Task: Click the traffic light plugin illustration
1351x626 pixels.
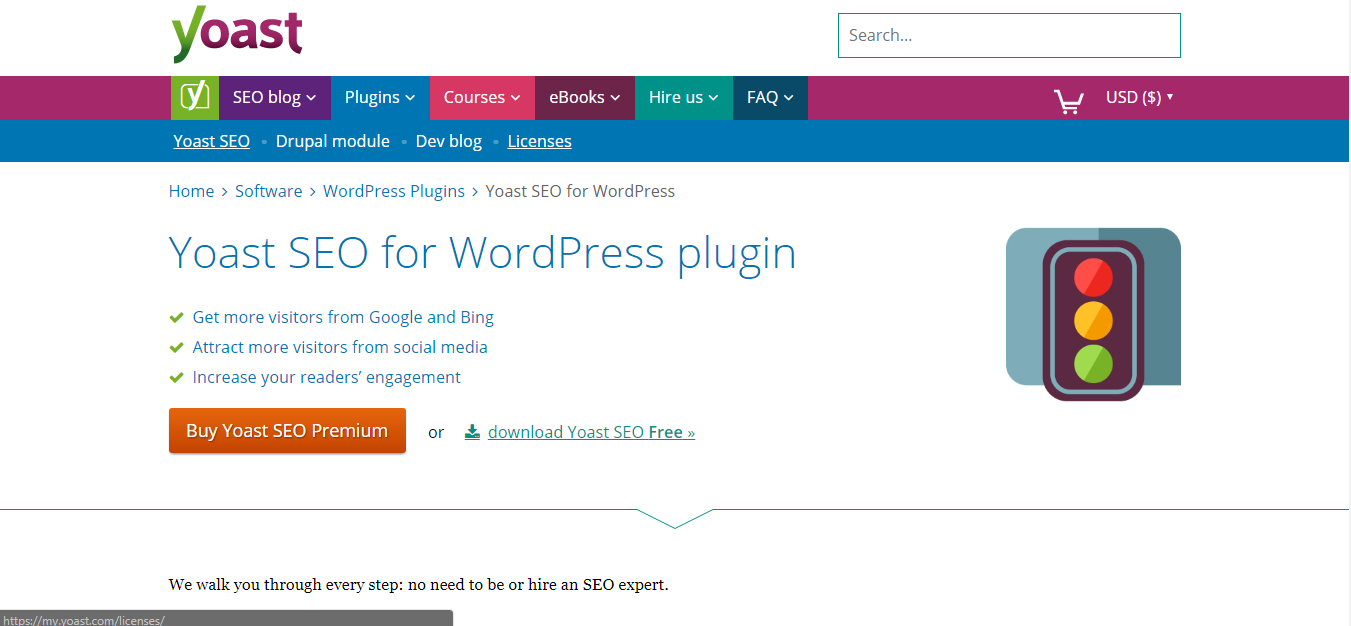Action: click(x=1093, y=314)
